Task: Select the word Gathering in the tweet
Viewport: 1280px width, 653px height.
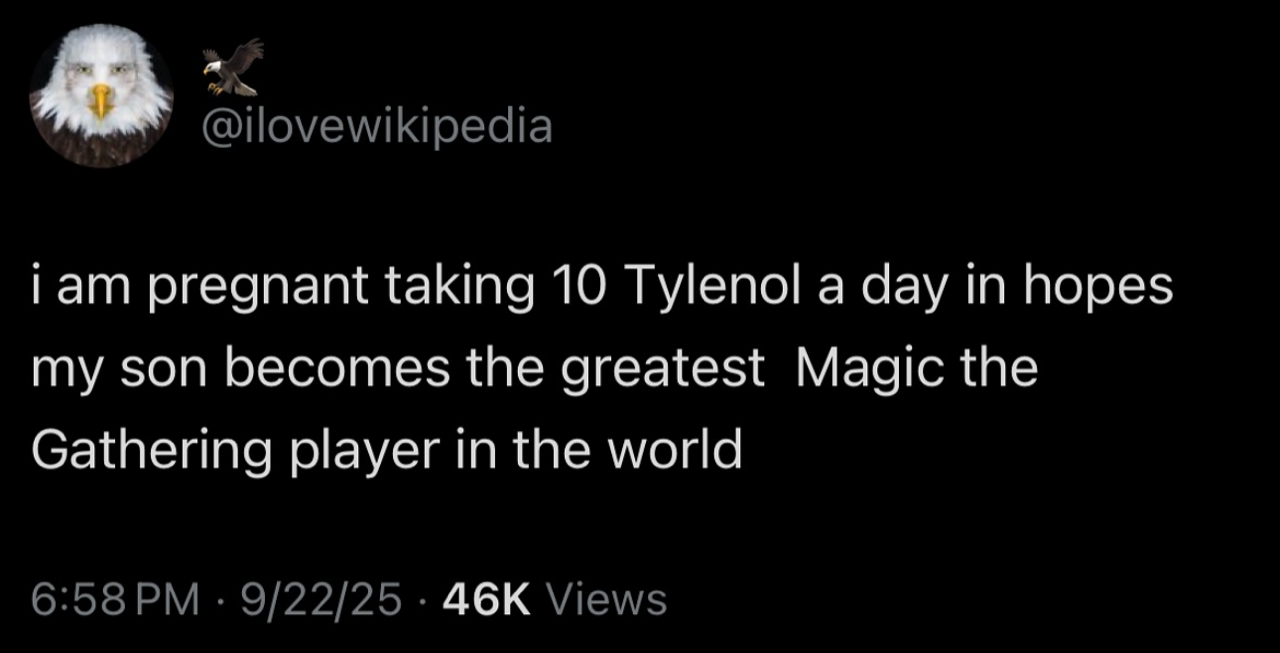Action: 152,451
